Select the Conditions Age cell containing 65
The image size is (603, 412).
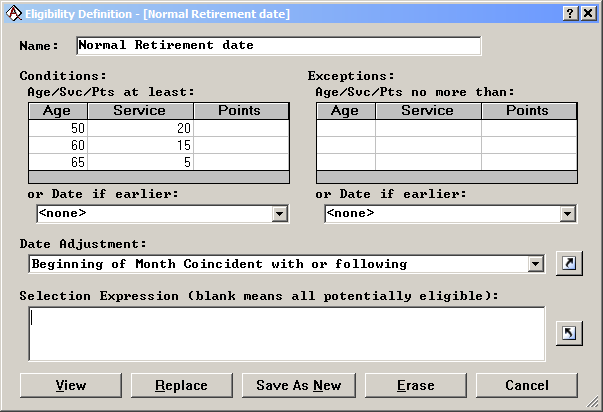tap(56, 162)
